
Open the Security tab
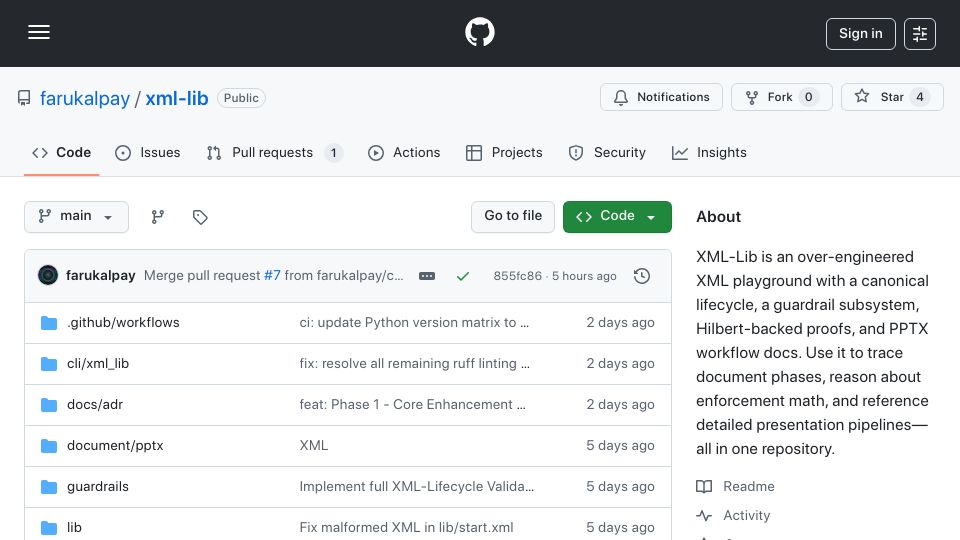(x=607, y=152)
